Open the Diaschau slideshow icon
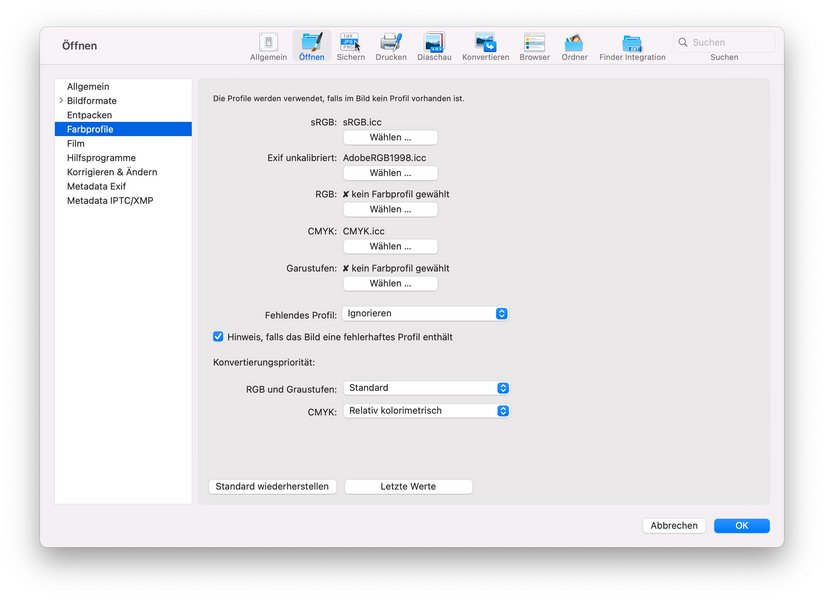The height and width of the screenshot is (600, 824). tap(434, 47)
